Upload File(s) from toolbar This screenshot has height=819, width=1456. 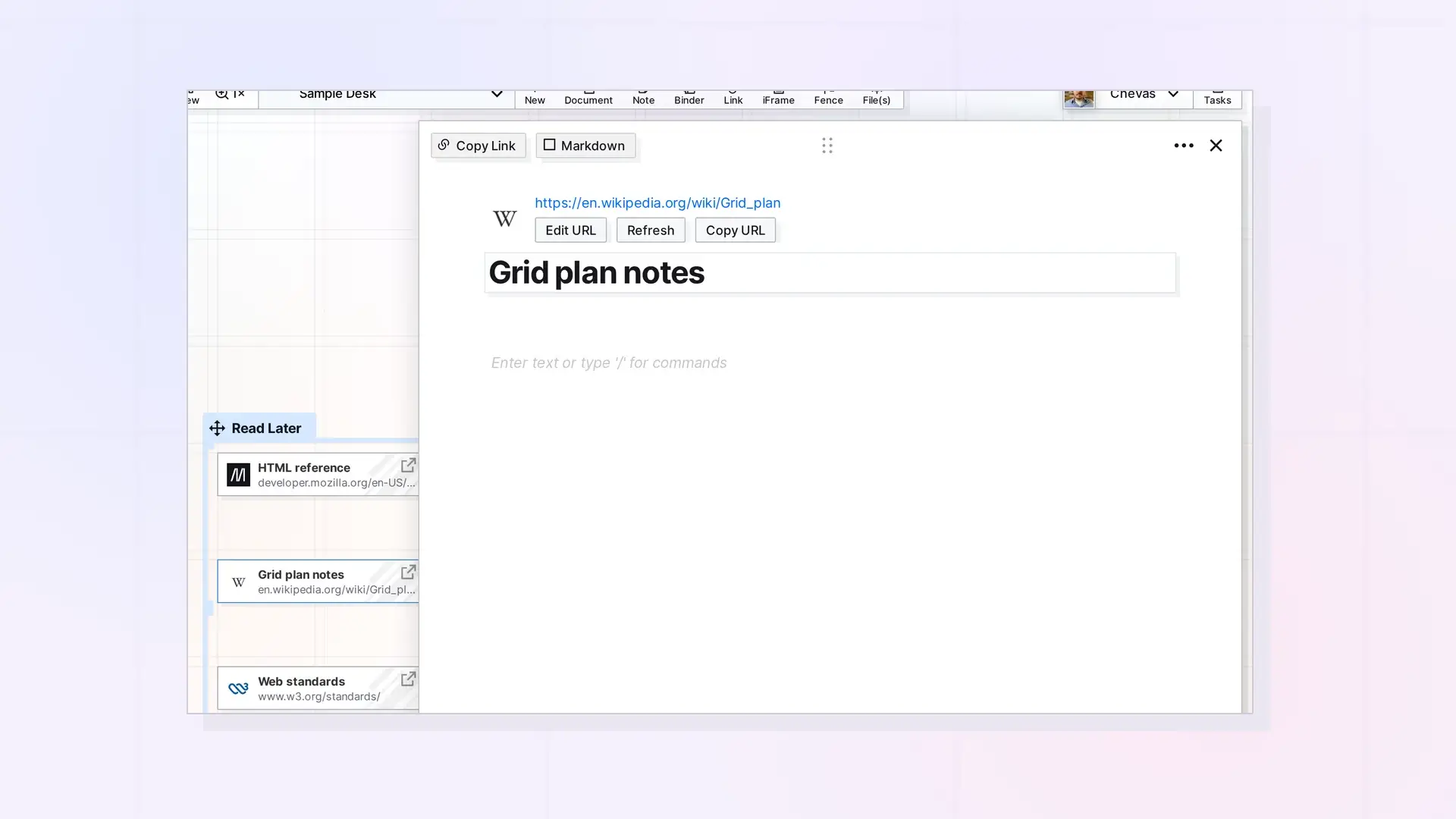876,98
